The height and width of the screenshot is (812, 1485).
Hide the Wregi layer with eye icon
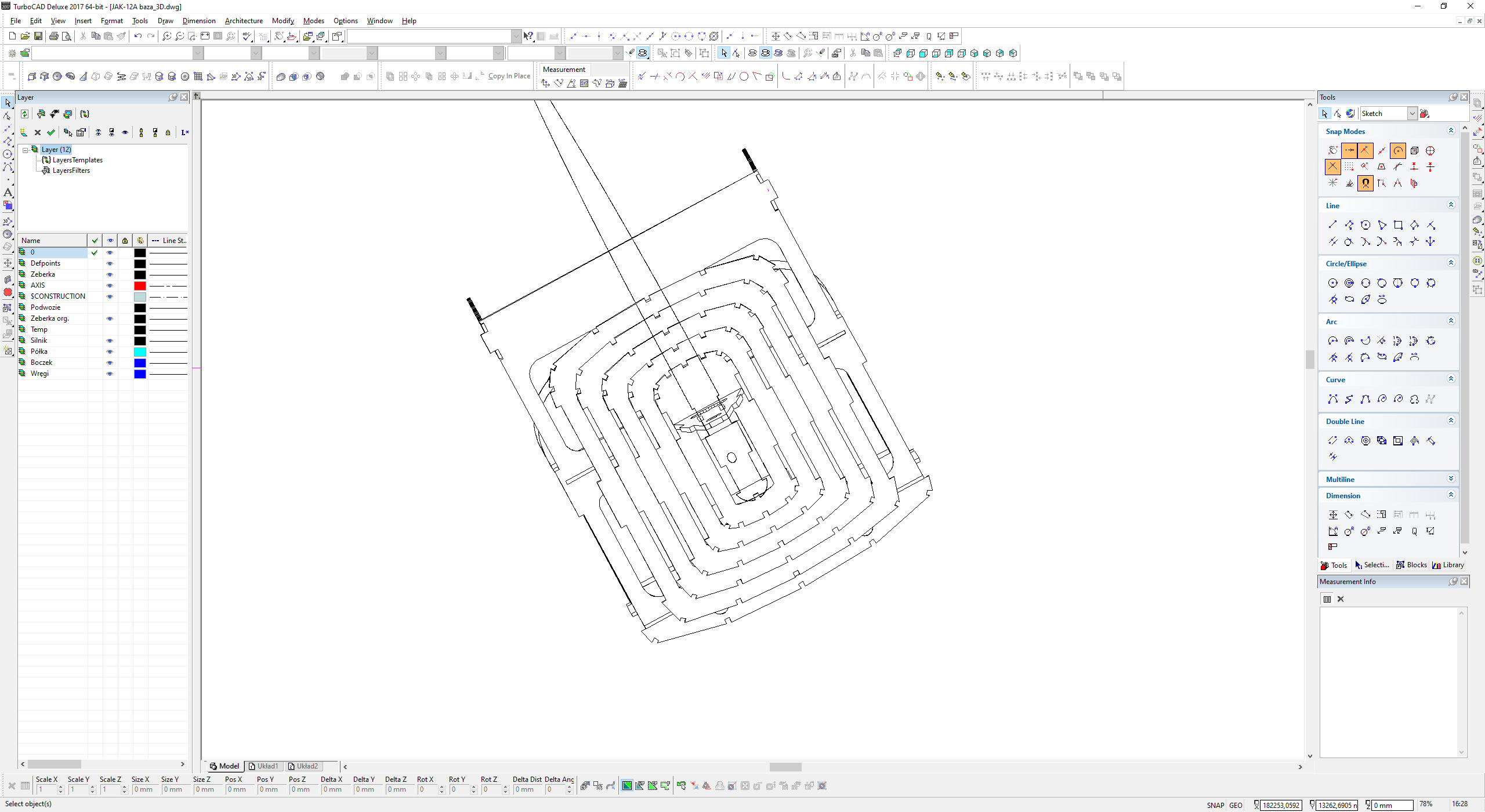coord(110,374)
